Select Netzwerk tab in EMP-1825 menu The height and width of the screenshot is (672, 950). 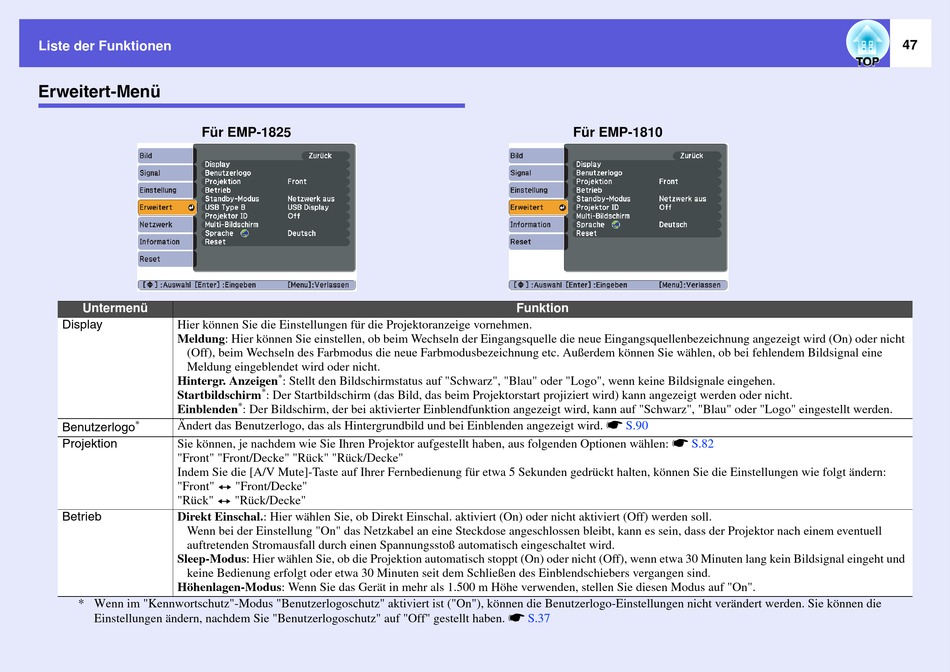165,224
